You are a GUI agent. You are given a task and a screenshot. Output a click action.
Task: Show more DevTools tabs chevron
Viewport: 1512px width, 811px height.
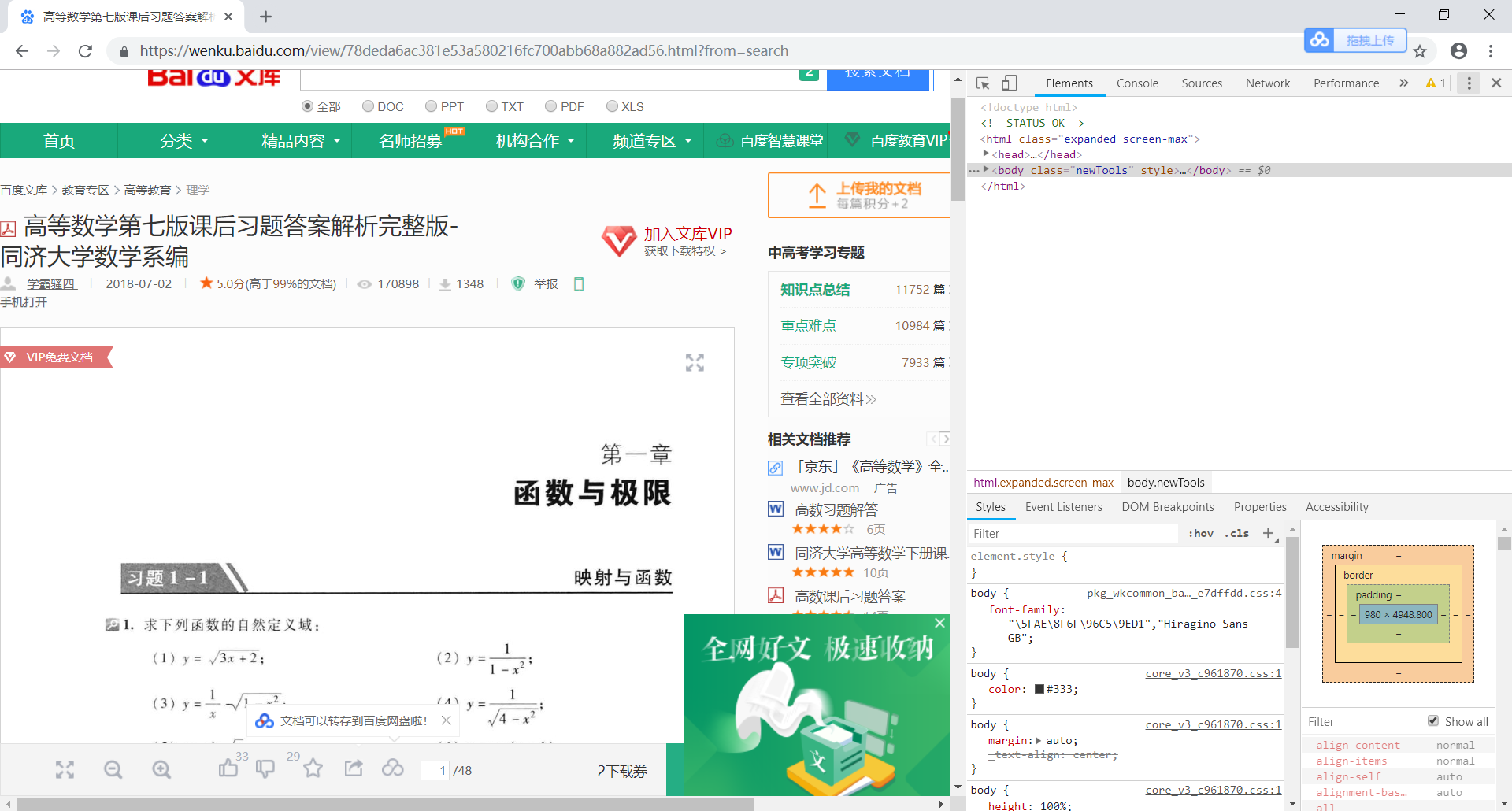tap(1403, 83)
